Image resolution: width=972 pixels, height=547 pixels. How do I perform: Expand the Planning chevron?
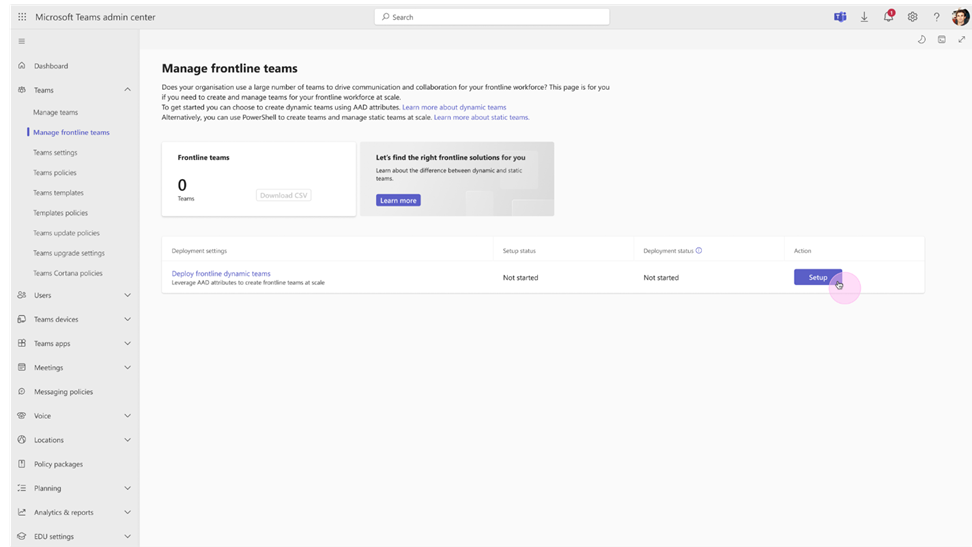(x=127, y=488)
